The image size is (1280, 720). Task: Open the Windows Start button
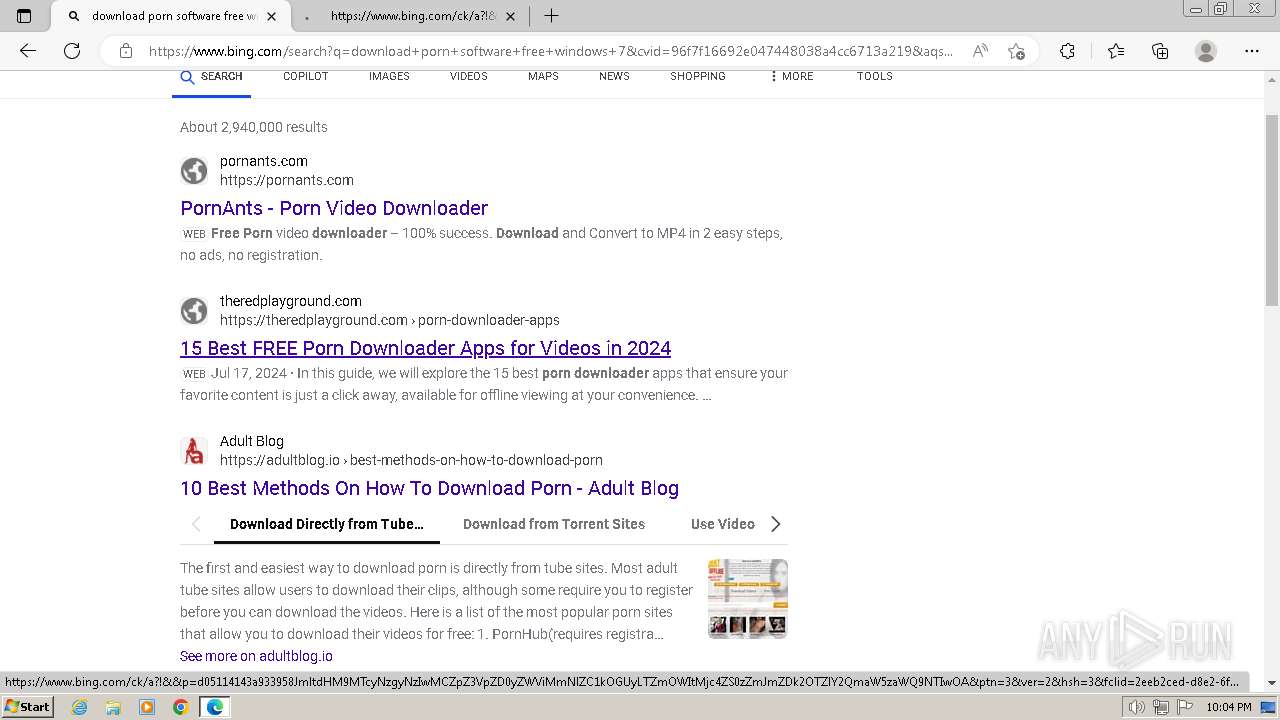(27, 706)
